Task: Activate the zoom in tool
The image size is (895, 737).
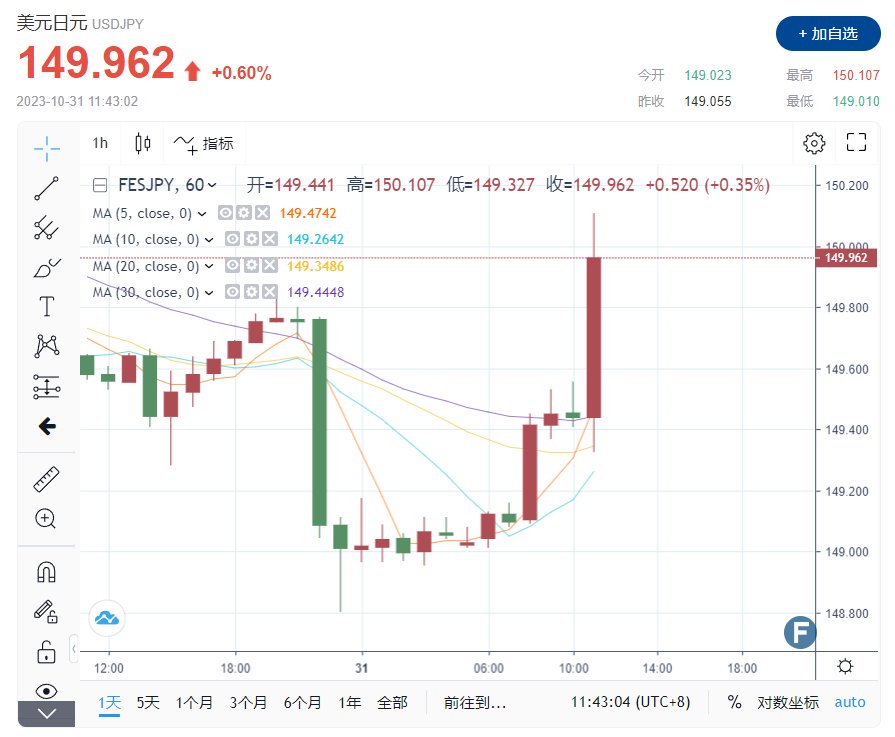Action: tap(47, 518)
